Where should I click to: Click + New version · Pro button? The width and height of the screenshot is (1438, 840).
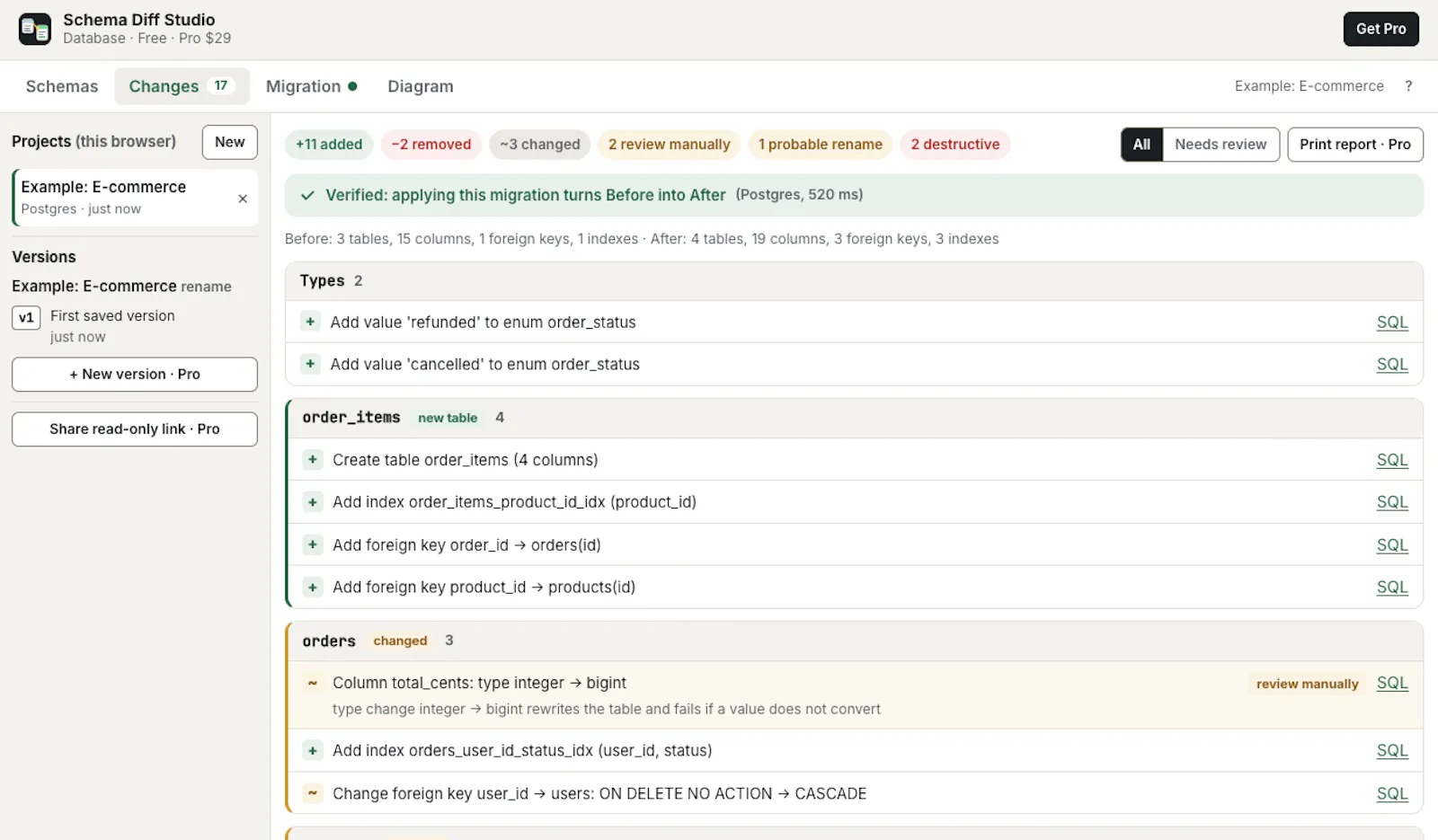[x=135, y=375]
